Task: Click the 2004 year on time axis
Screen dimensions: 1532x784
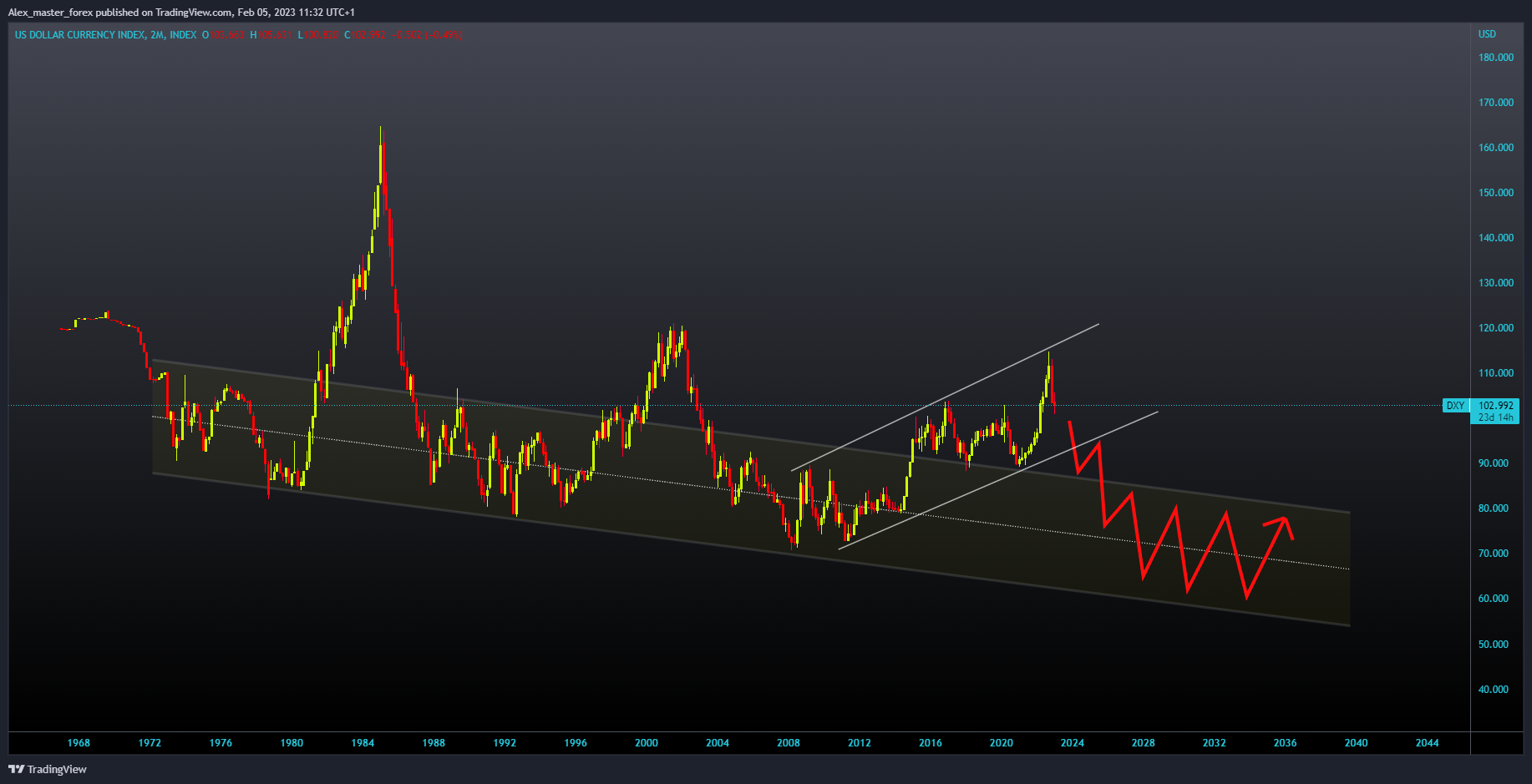Action: pyautogui.click(x=718, y=743)
